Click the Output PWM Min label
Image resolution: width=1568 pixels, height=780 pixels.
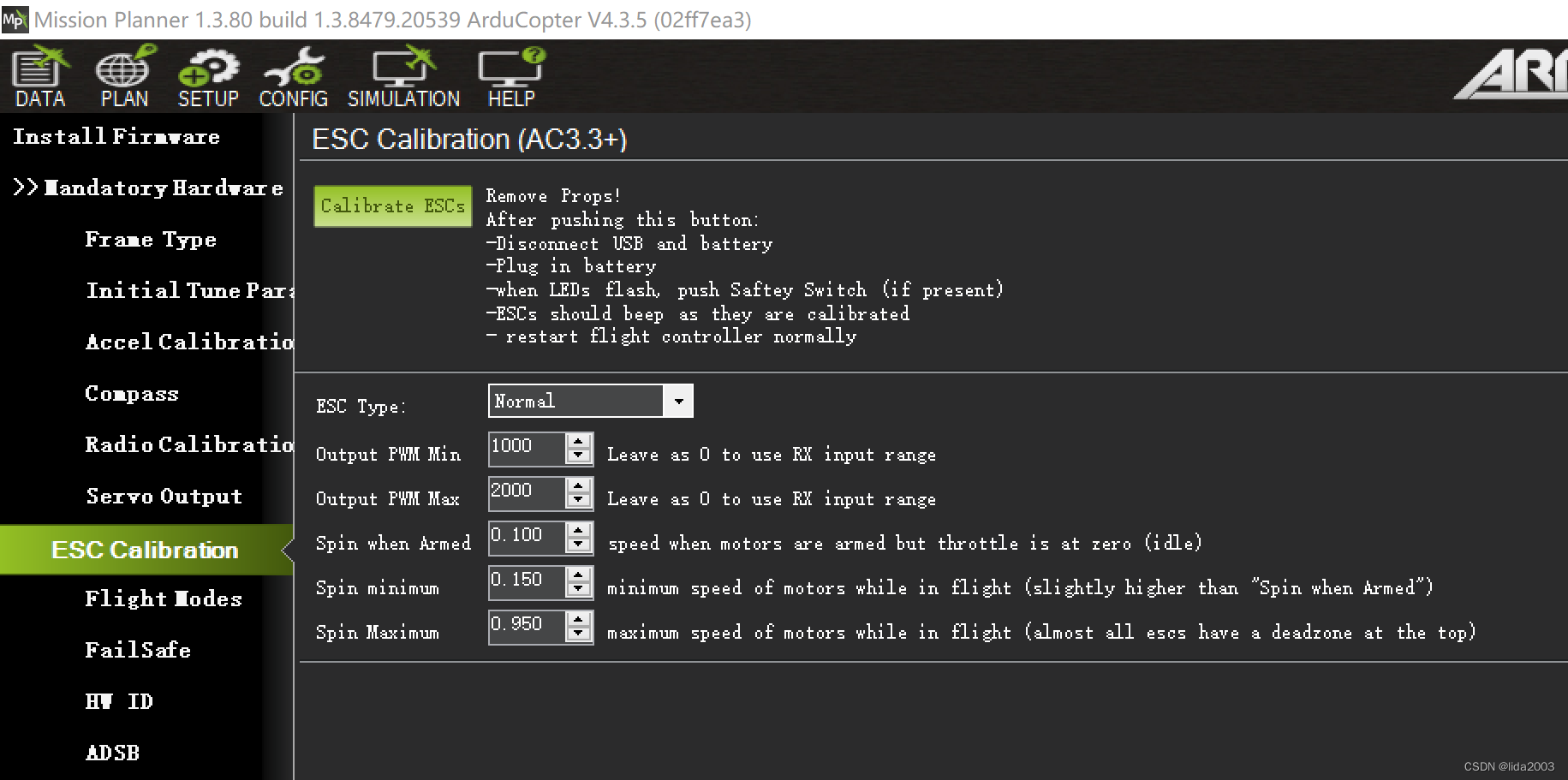point(388,455)
